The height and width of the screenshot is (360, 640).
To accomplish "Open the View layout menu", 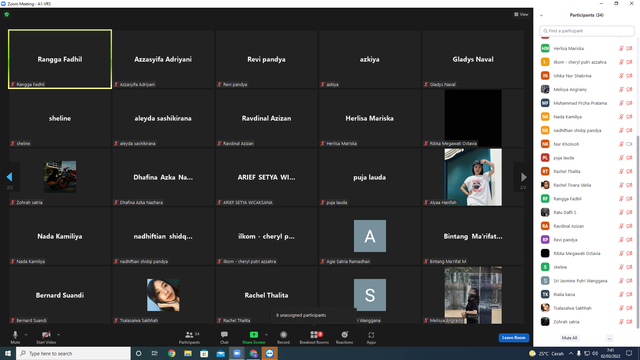I will 521,14.
